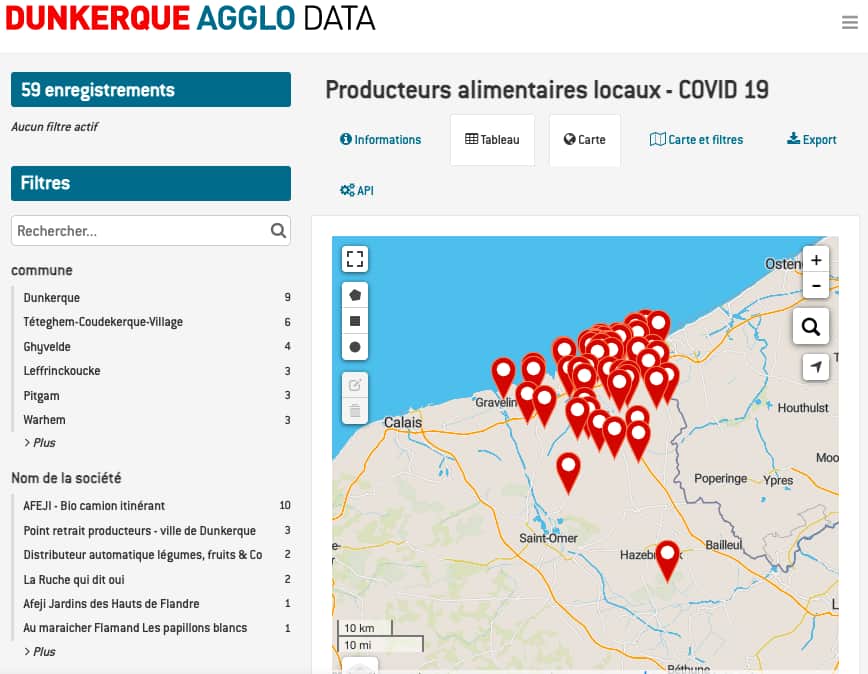
Task: Open the map location search
Action: tap(811, 326)
